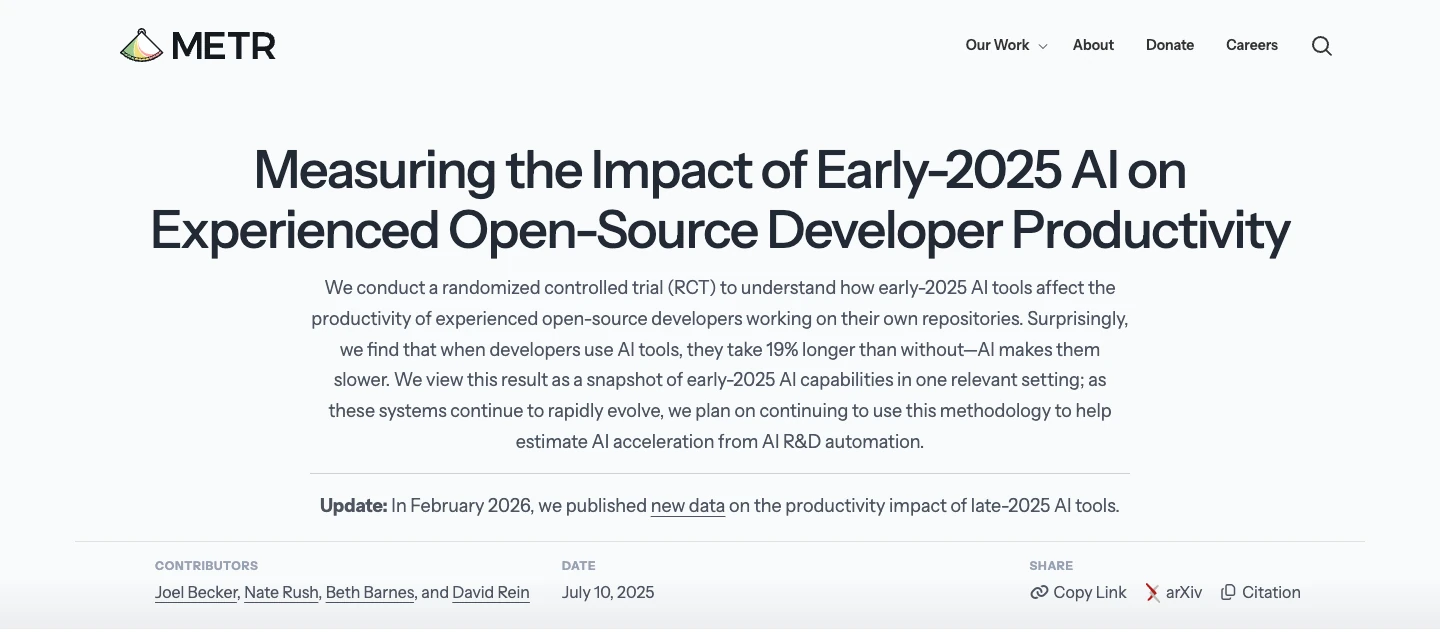Click the Copy Link text
This screenshot has width=1440, height=635.
point(1090,592)
